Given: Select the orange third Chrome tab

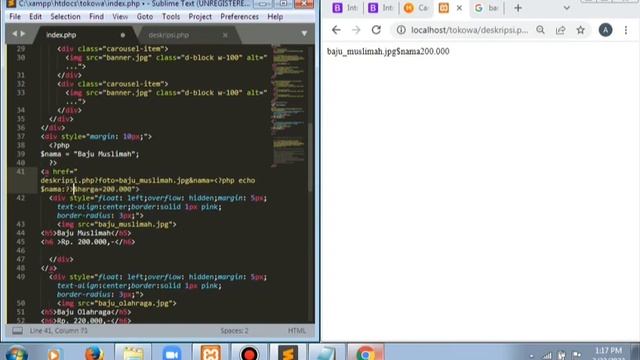Looking at the screenshot, I should [x=416, y=8].
